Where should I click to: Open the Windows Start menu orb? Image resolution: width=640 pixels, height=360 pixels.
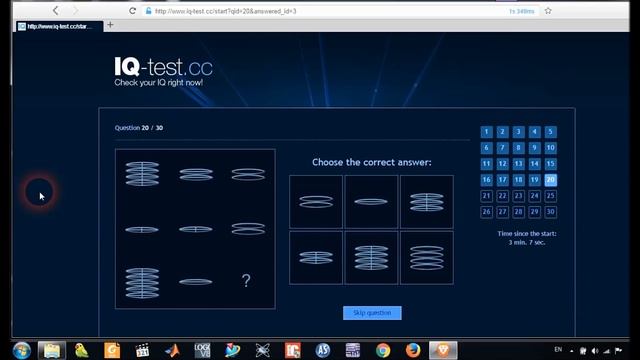(x=22, y=350)
